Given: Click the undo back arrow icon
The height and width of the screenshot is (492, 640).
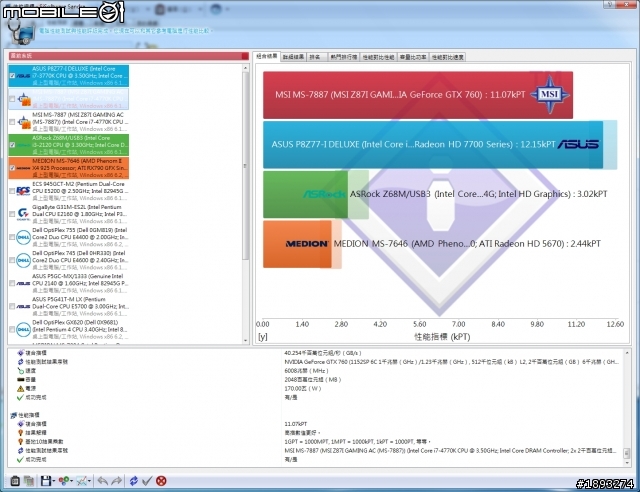Looking at the screenshot, I should point(102,481).
